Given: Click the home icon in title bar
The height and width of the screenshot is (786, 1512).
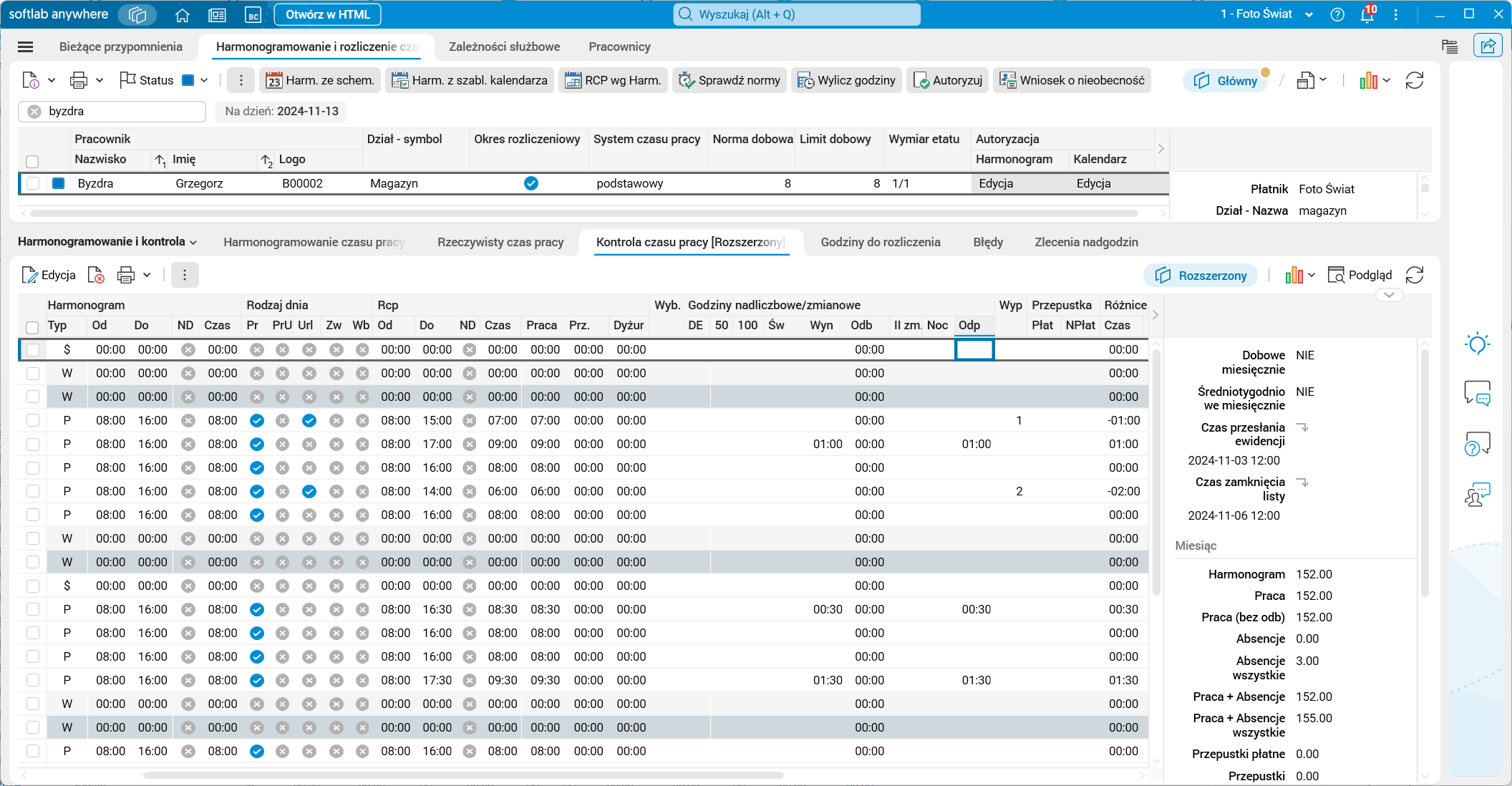Looking at the screenshot, I should (183, 14).
